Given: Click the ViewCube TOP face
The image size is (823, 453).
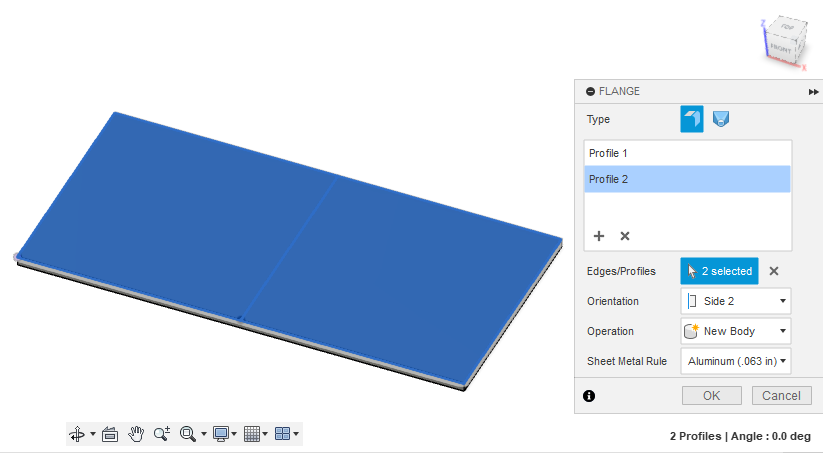Looking at the screenshot, I should pyautogui.click(x=787, y=27).
